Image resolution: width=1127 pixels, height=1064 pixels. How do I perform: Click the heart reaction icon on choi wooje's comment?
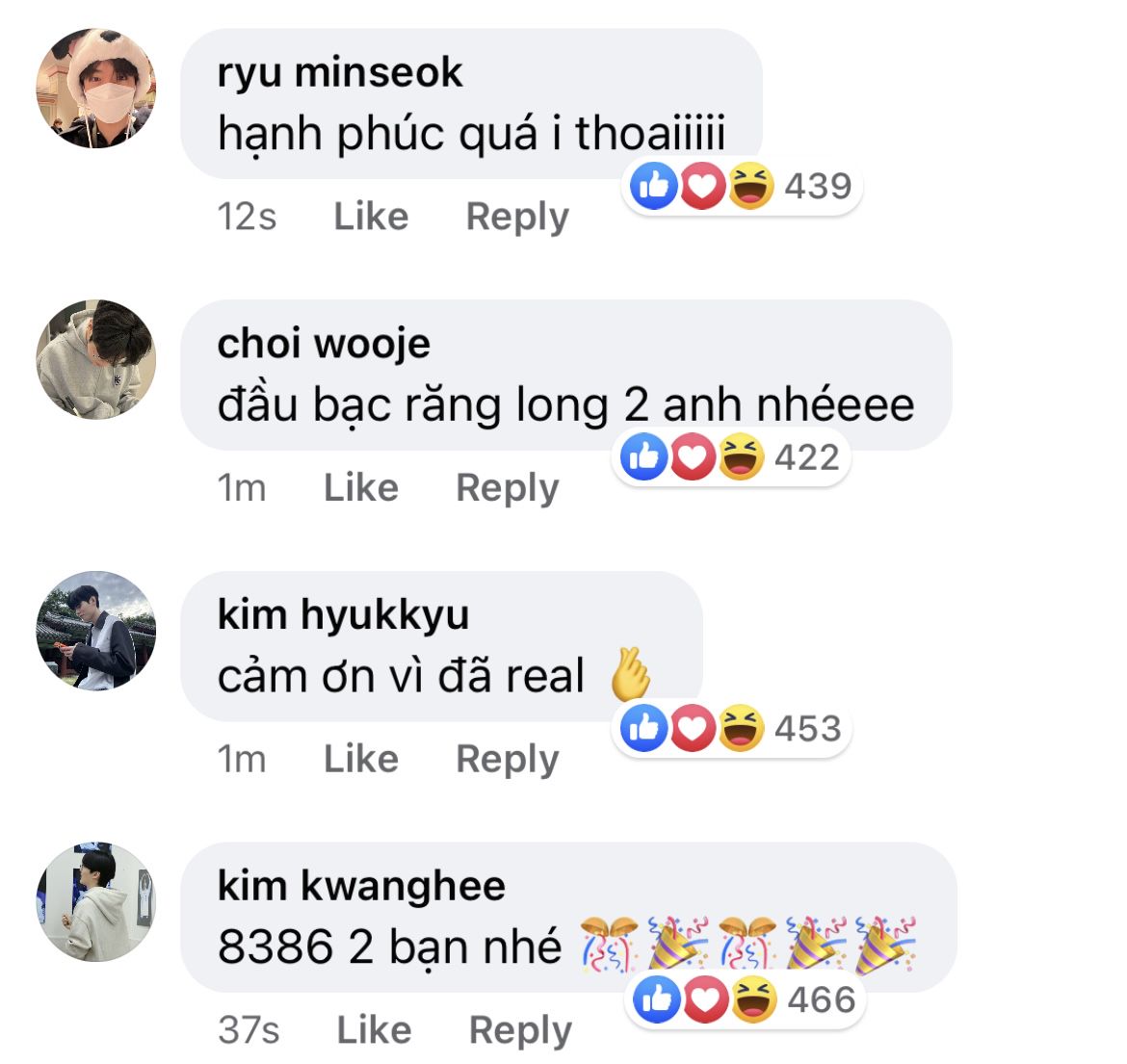click(x=693, y=457)
